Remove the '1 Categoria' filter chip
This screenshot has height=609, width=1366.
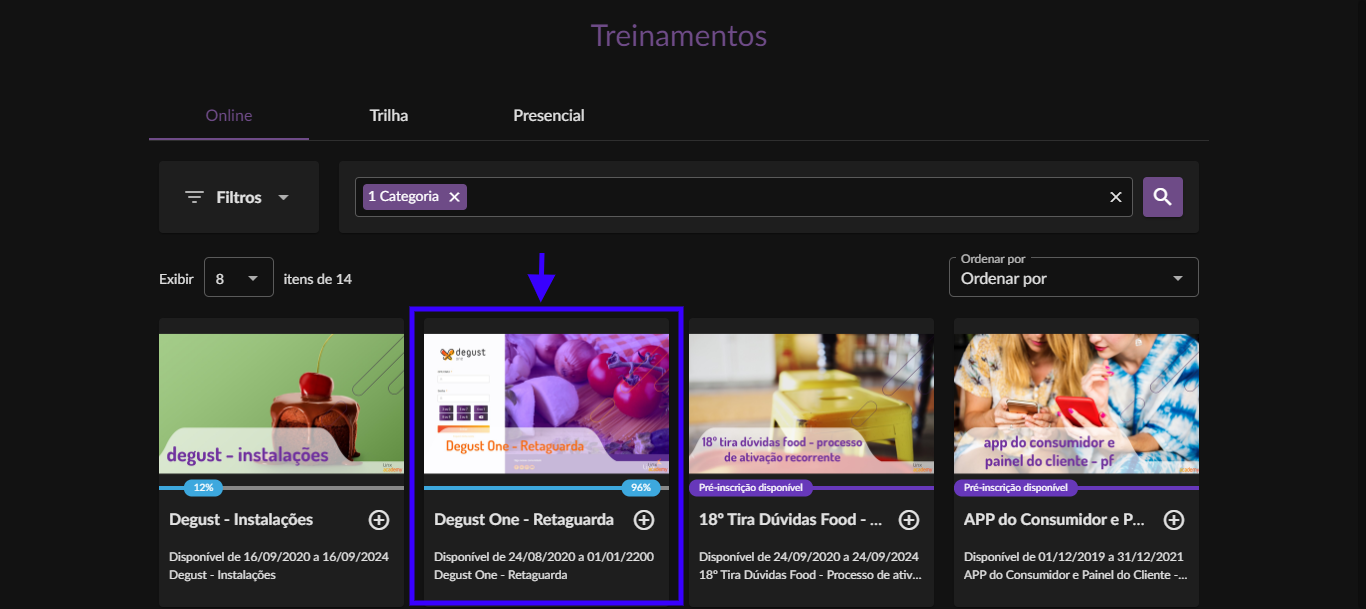pos(454,197)
